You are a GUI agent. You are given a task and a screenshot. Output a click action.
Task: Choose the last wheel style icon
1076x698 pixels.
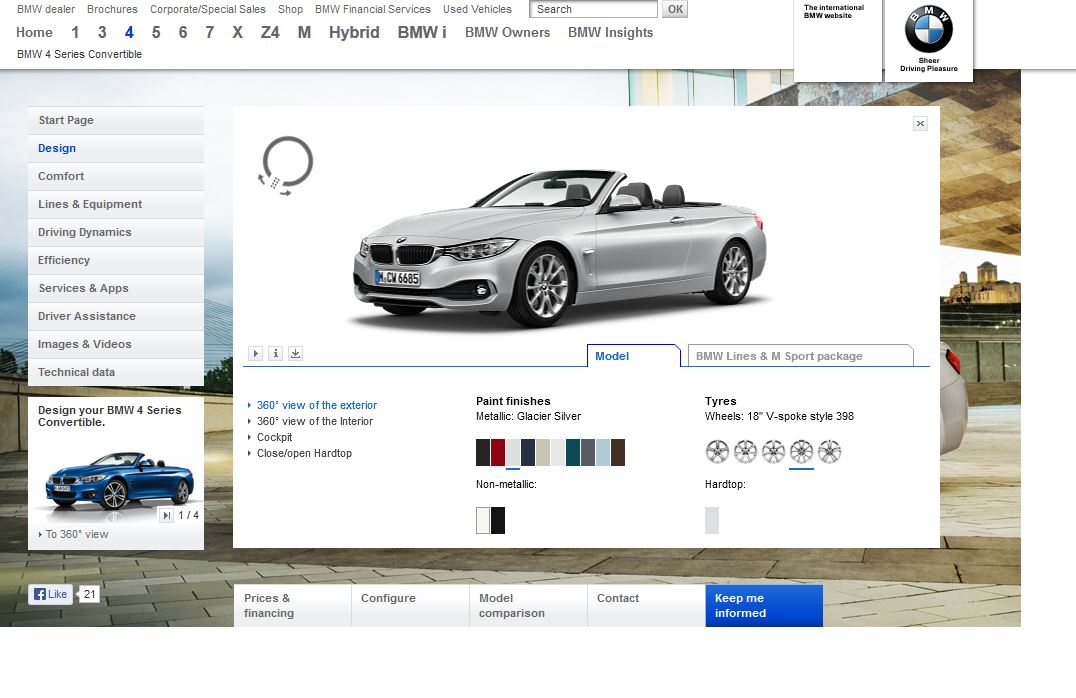(829, 452)
